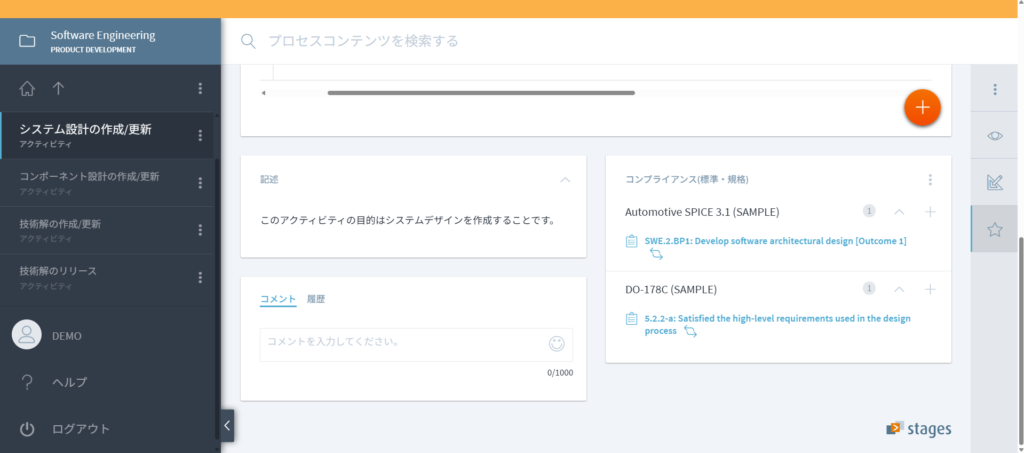Screen dimensions: 1024x453
Task: Open menu for 技術解の作成/更新
Action: click(x=200, y=230)
